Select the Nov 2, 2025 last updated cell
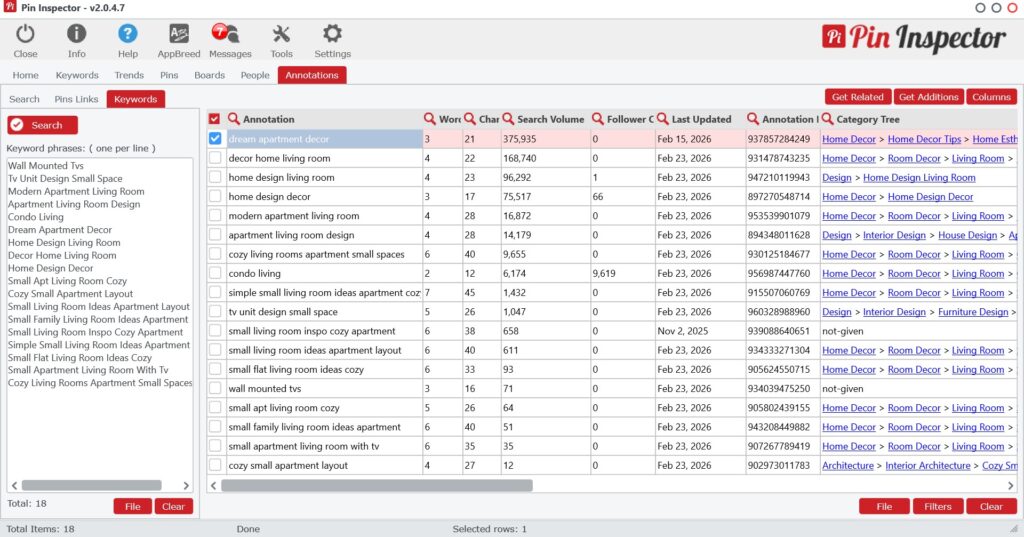This screenshot has height=537, width=1024. (x=700, y=331)
